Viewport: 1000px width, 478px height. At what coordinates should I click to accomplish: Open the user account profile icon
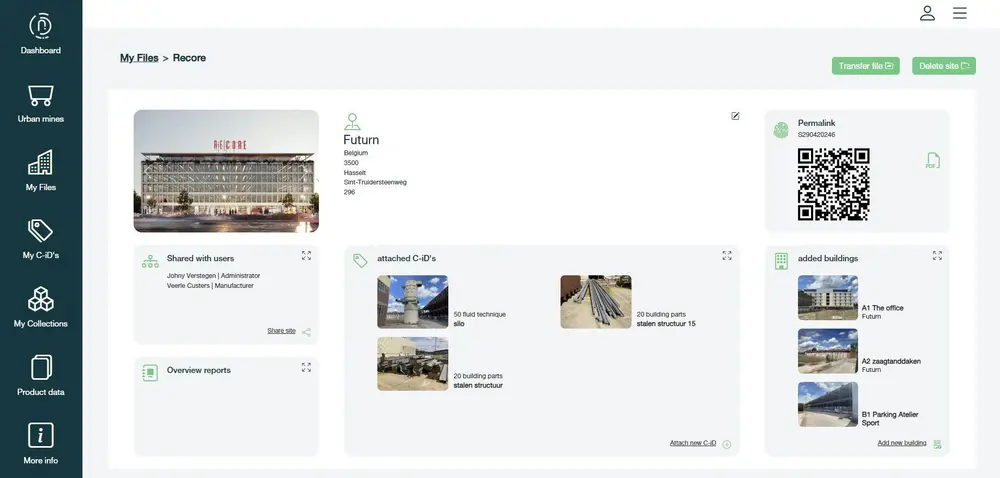click(927, 13)
